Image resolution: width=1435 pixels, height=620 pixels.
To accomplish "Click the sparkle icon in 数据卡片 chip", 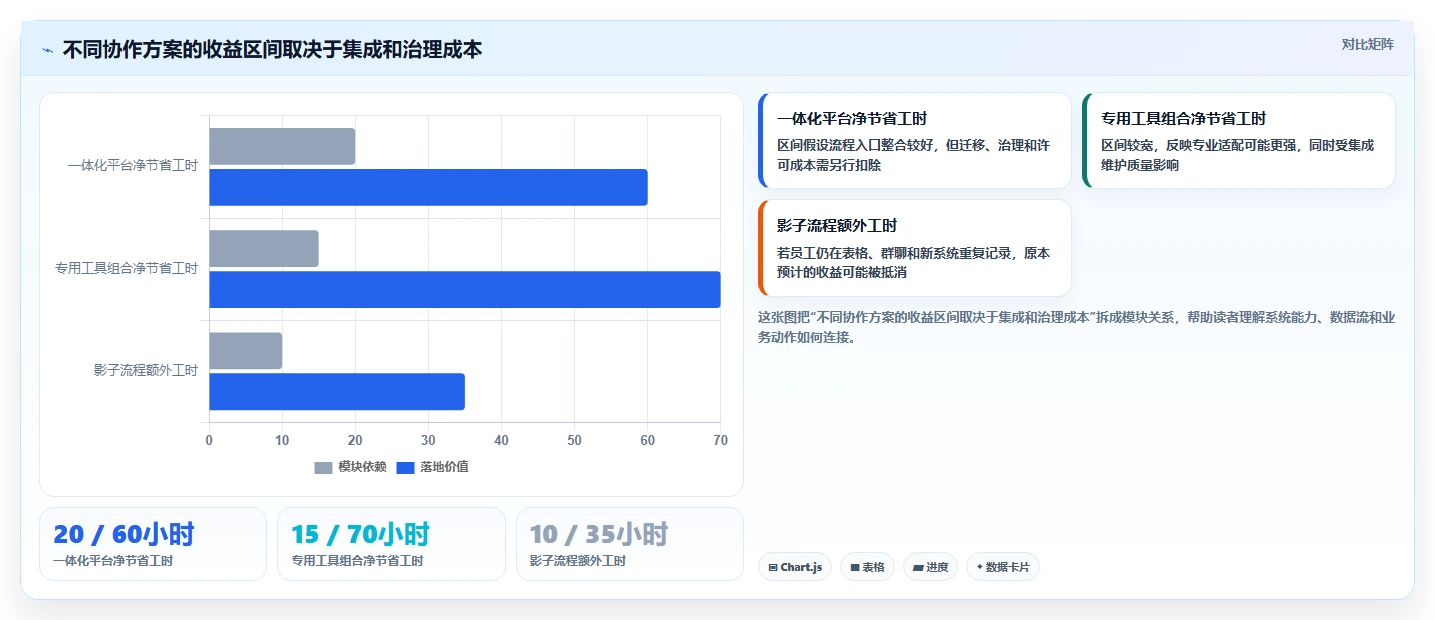I will (x=979, y=567).
